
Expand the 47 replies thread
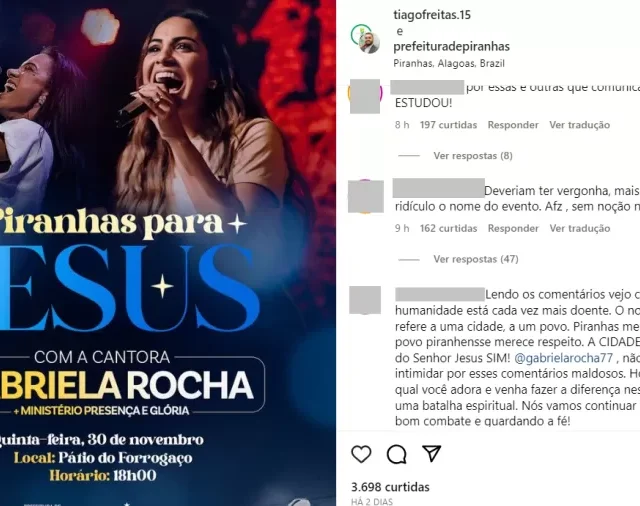(476, 259)
